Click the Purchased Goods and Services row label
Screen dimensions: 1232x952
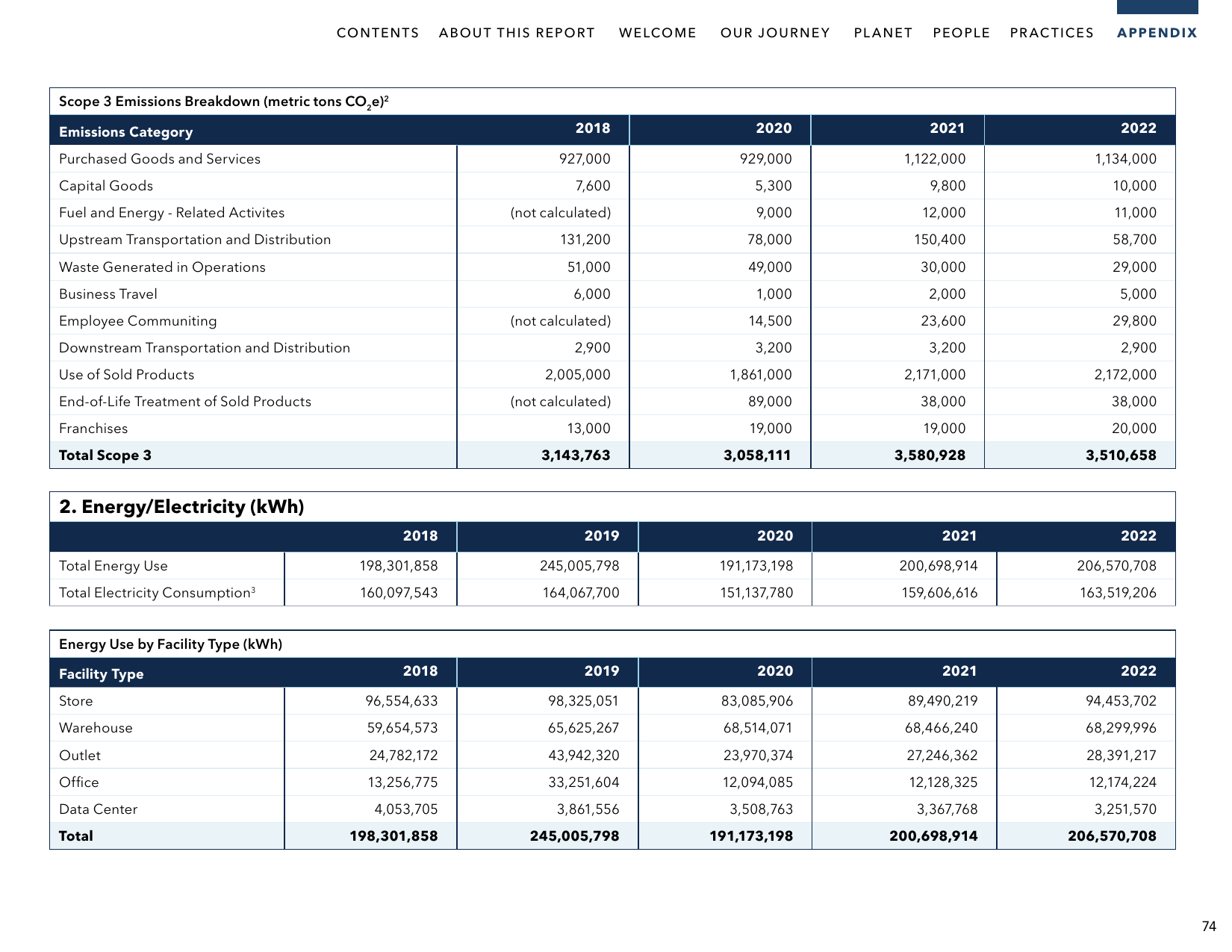click(x=160, y=159)
